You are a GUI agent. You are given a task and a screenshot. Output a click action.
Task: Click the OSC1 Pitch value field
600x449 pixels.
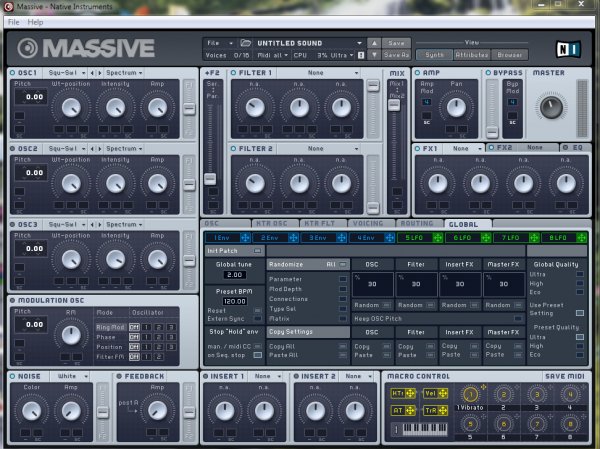31,97
